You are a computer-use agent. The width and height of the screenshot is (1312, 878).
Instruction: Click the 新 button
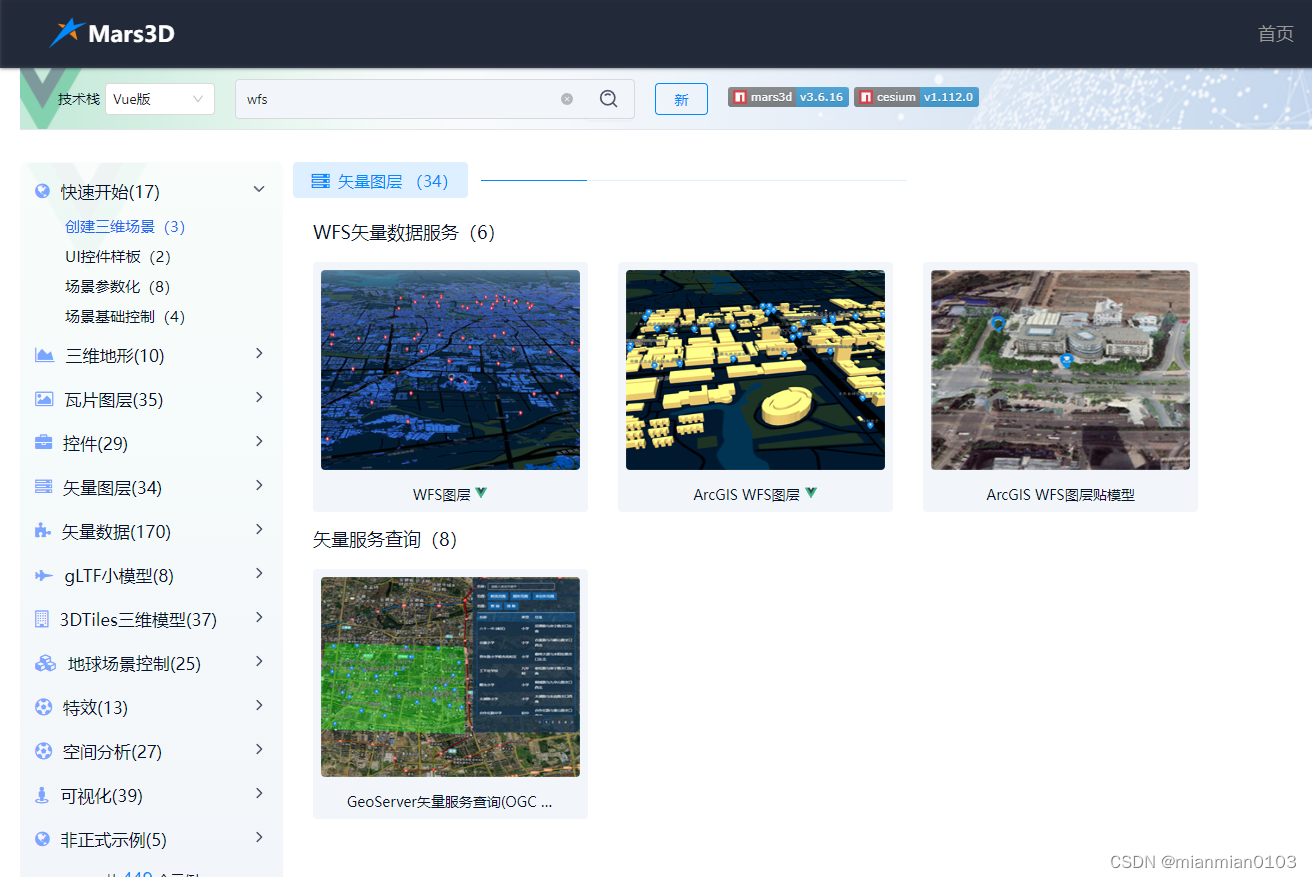(681, 99)
